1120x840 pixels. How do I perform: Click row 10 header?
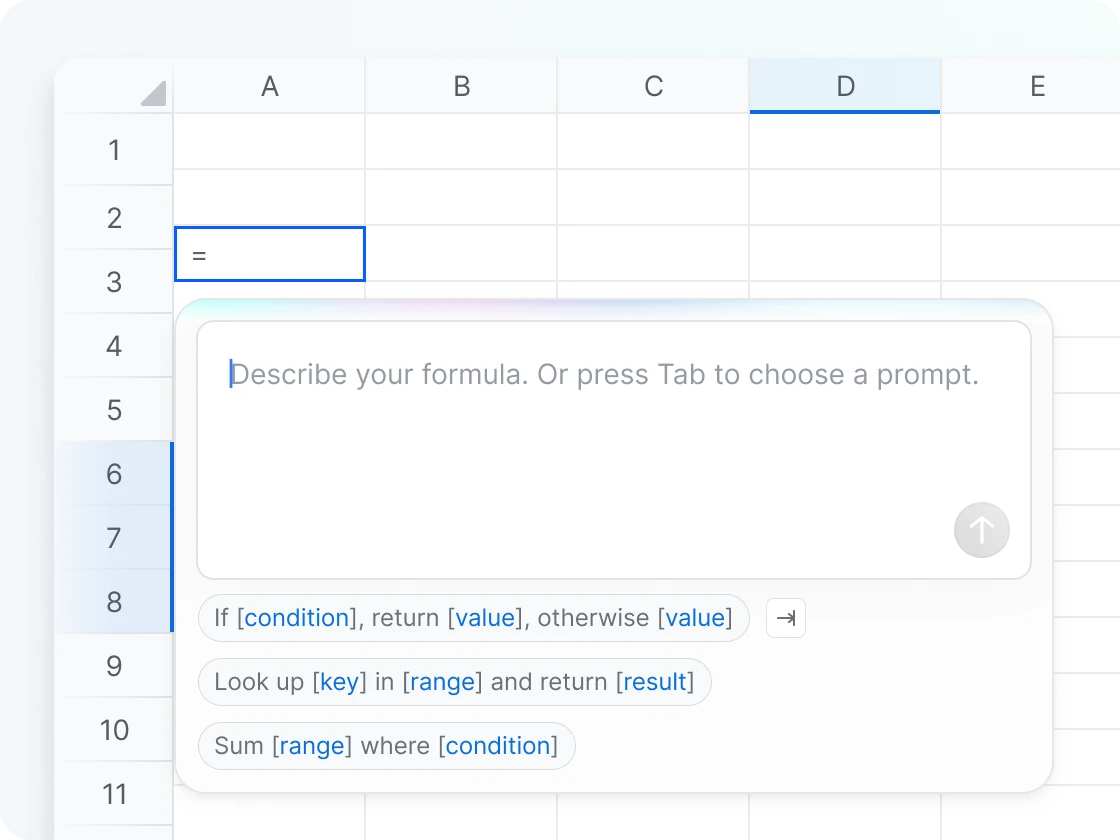pyautogui.click(x=114, y=730)
